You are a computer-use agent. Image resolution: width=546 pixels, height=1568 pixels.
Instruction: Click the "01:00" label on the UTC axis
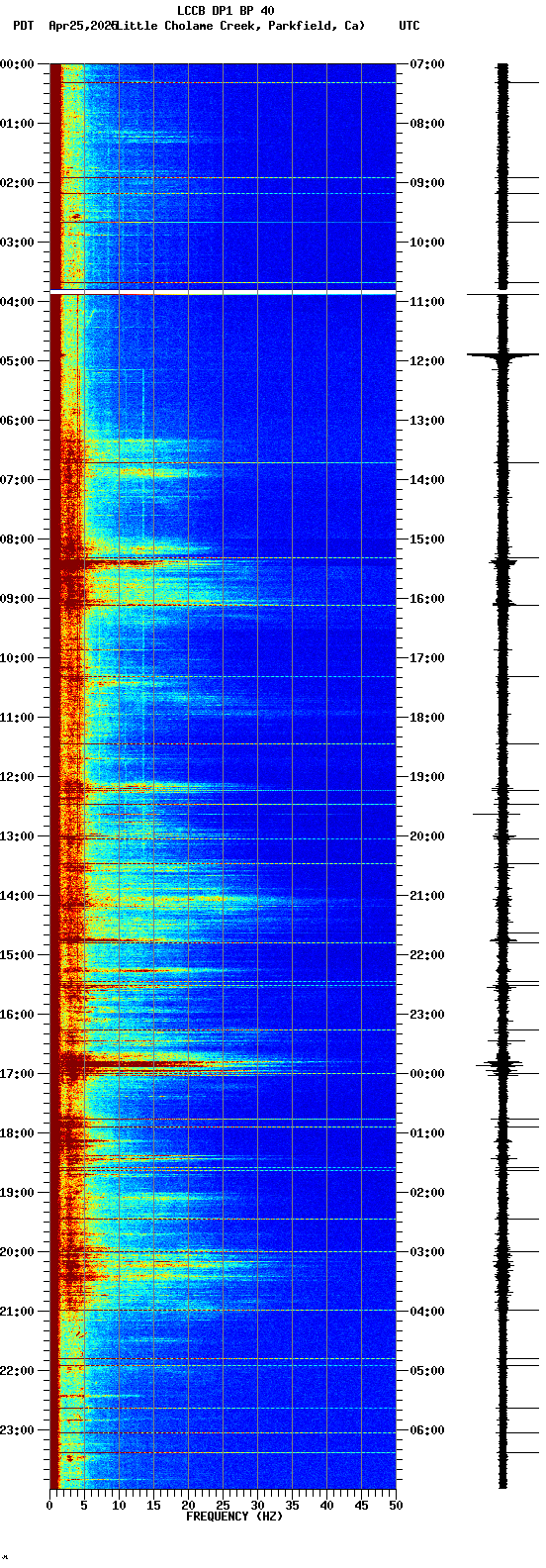click(427, 1133)
